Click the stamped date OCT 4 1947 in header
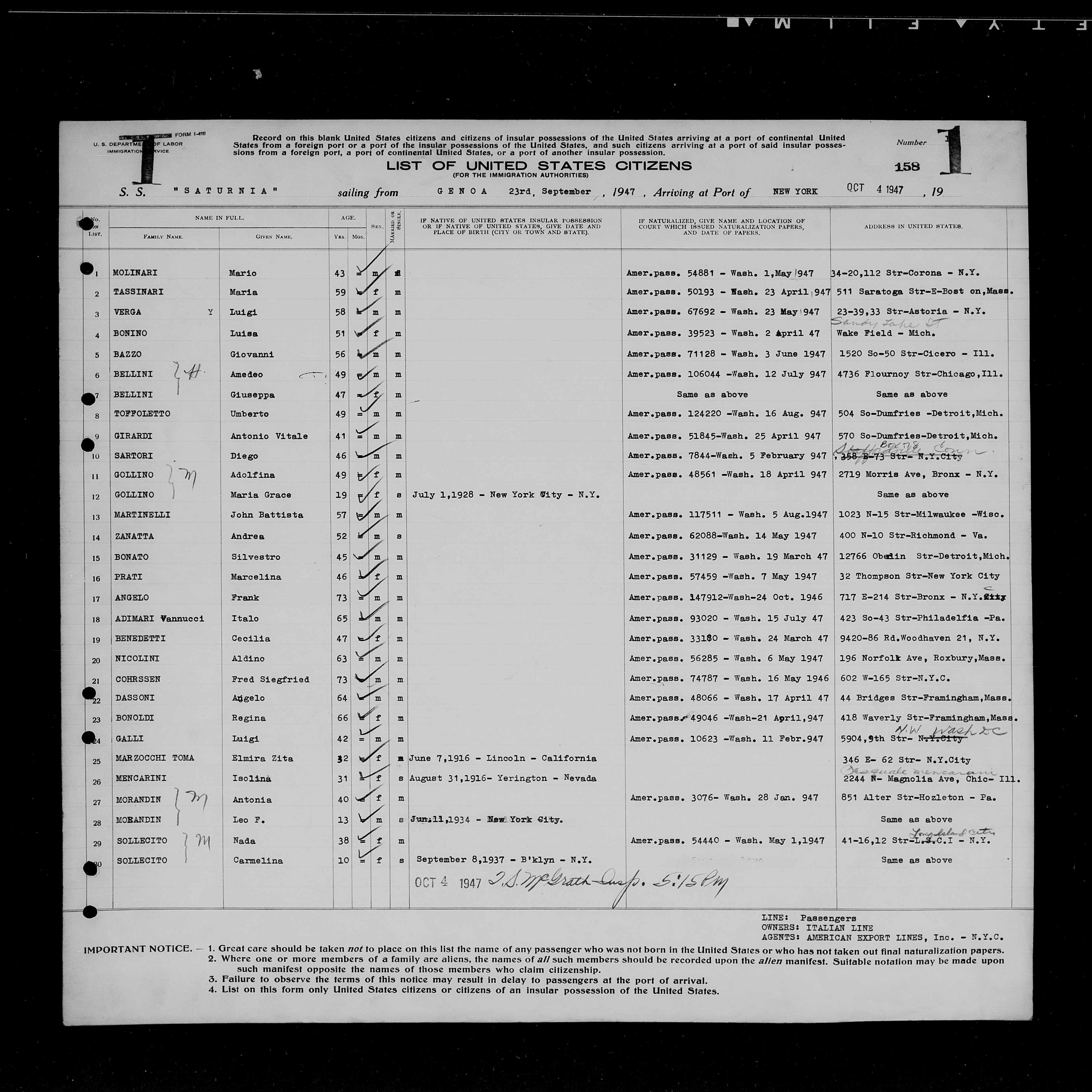The height and width of the screenshot is (1092, 1092). click(x=875, y=189)
